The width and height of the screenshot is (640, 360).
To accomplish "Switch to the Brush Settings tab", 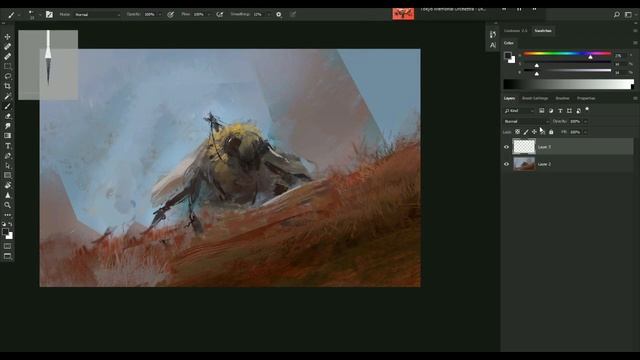I will pyautogui.click(x=535, y=98).
